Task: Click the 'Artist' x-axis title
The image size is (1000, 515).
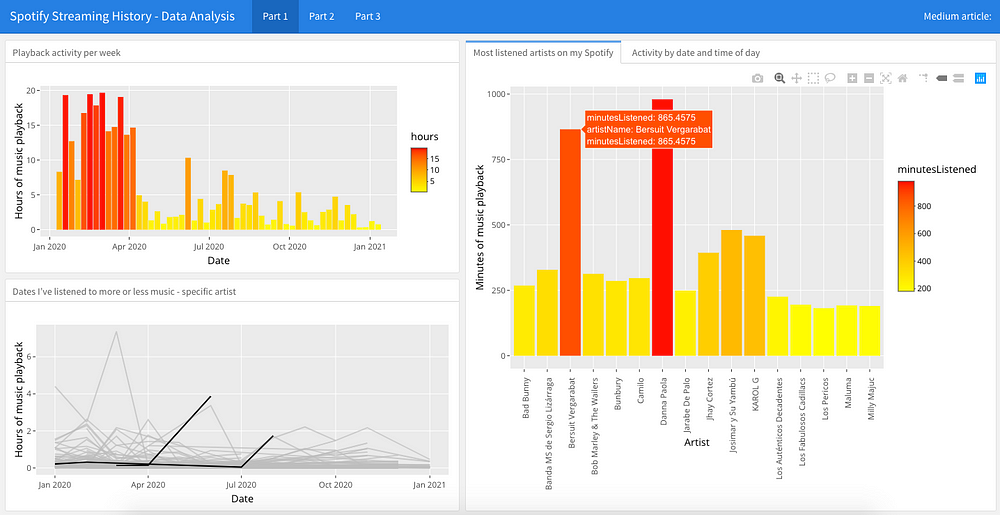Action: (696, 441)
